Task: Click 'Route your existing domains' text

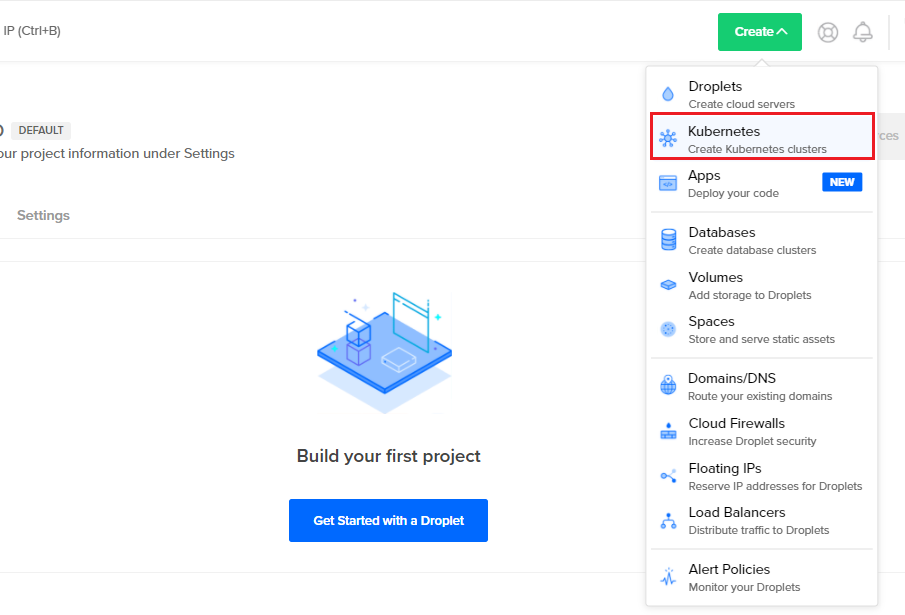Action: coord(760,396)
